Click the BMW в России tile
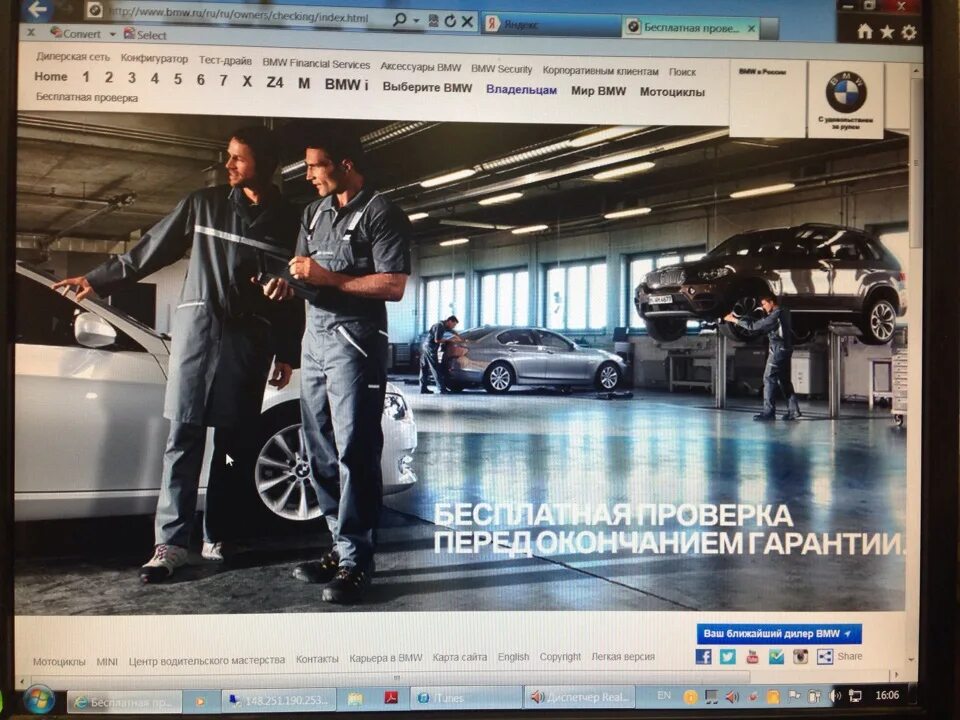The width and height of the screenshot is (960, 720). (767, 98)
